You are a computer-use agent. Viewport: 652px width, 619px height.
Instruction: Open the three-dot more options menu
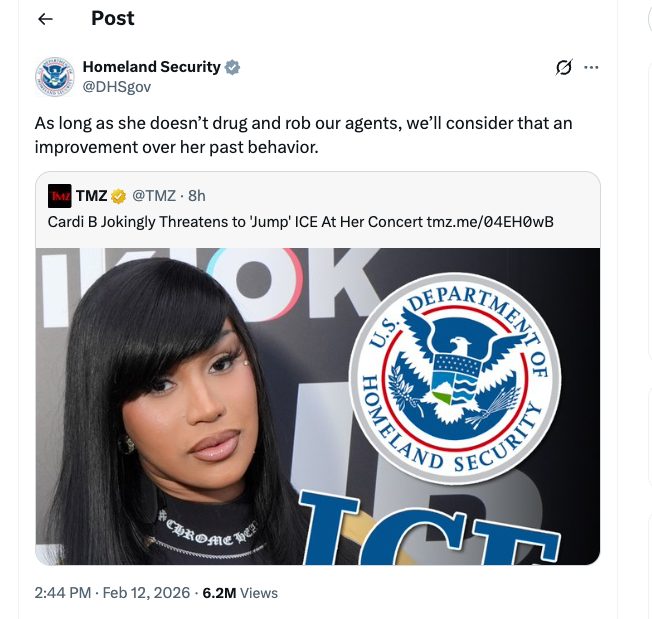pos(591,67)
